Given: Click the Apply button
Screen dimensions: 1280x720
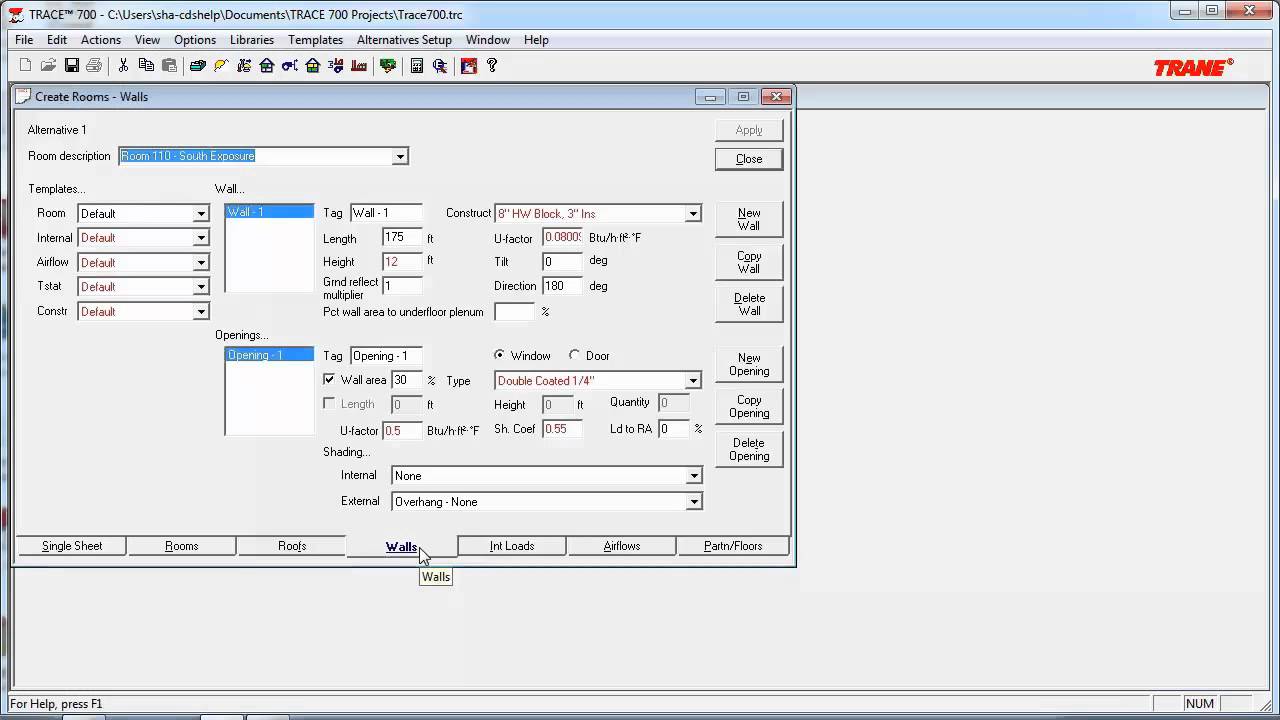Looking at the screenshot, I should point(749,130).
